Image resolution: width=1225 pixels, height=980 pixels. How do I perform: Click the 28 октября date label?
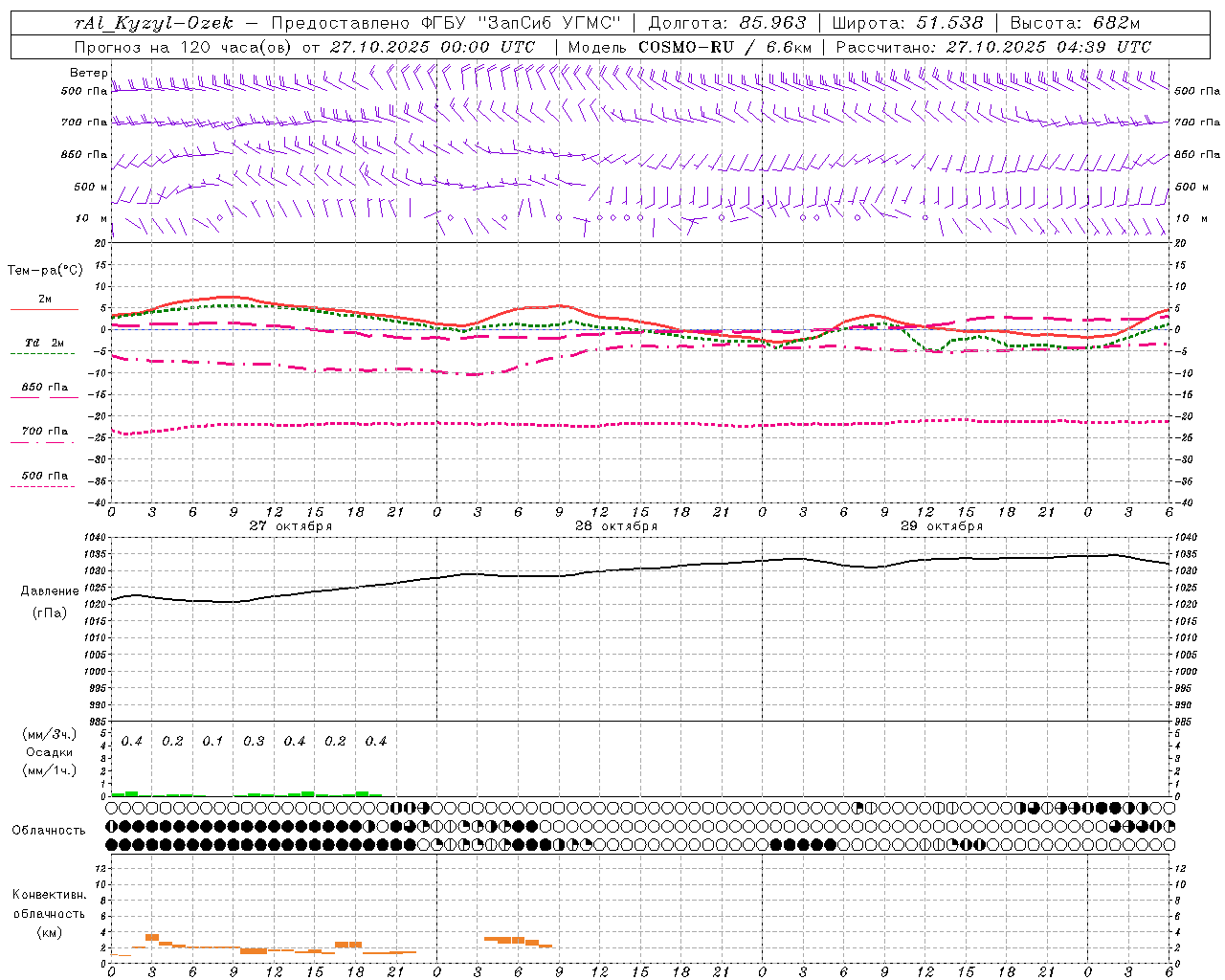point(616,526)
